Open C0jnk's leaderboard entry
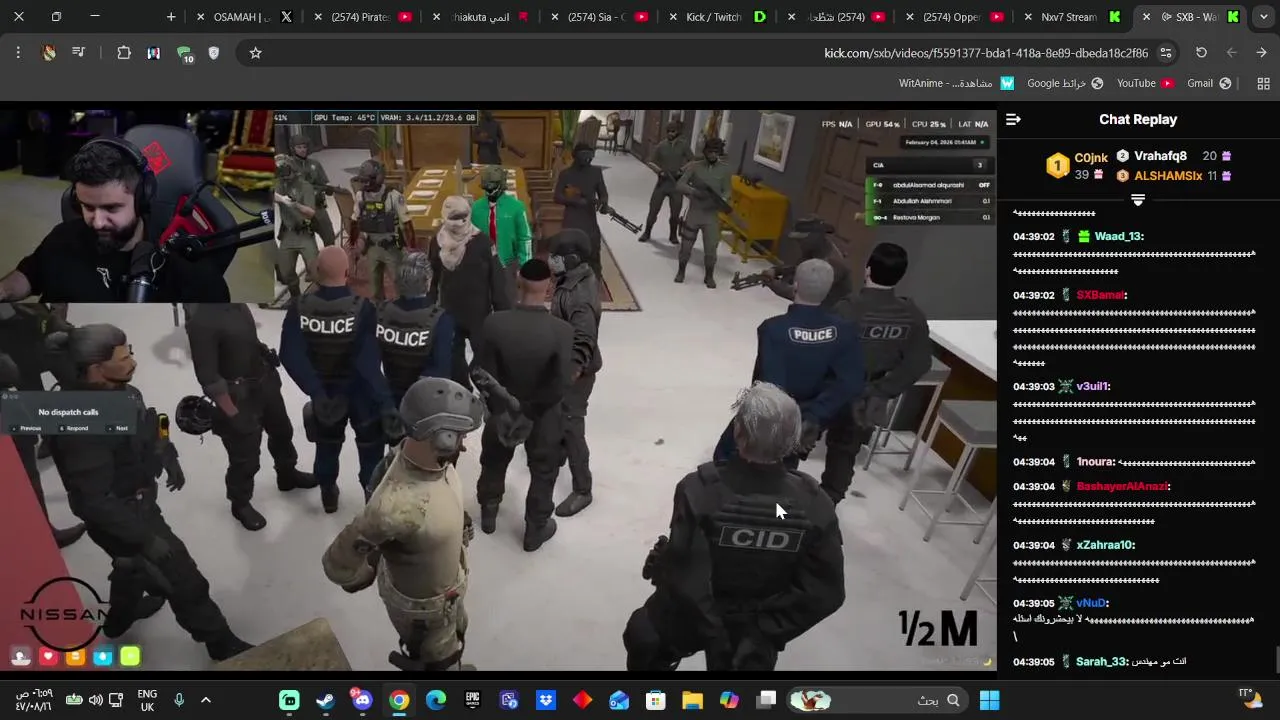 [1077, 166]
